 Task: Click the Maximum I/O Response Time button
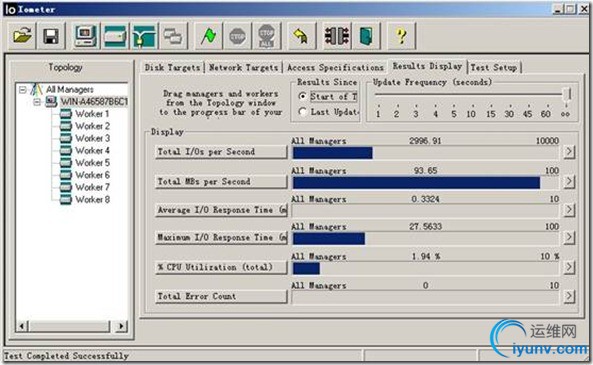(221, 238)
